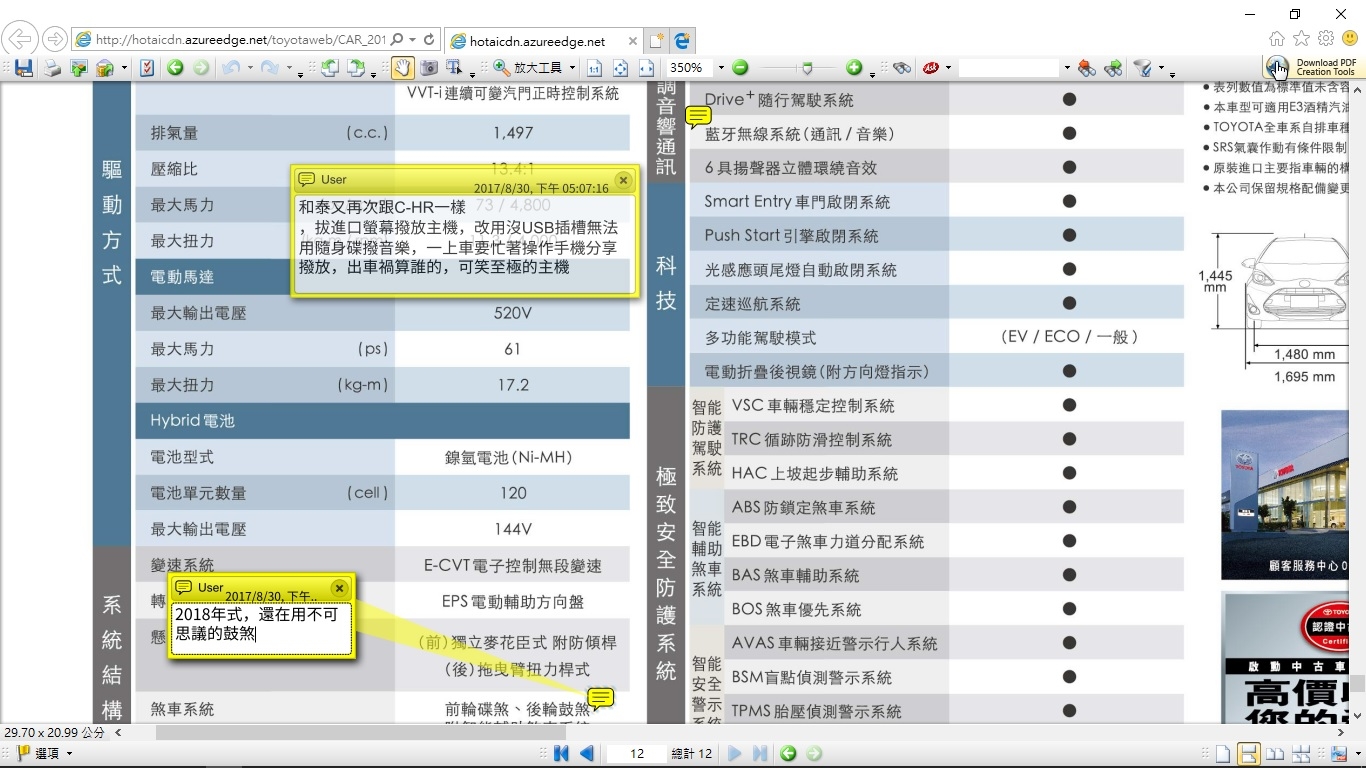Click the IE home icon
The height and width of the screenshot is (768, 1366).
pyautogui.click(x=1277, y=38)
